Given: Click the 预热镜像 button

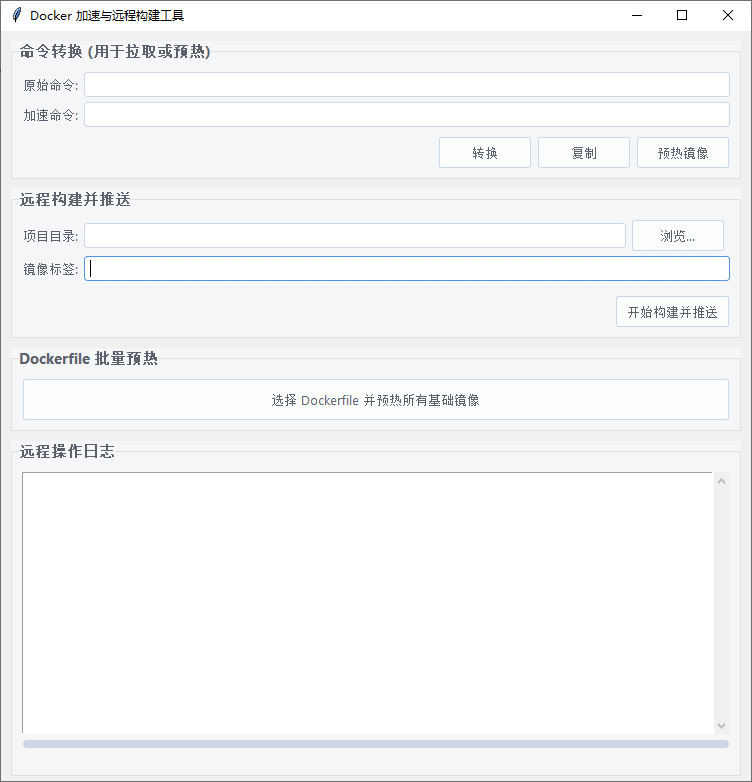Looking at the screenshot, I should coord(683,153).
